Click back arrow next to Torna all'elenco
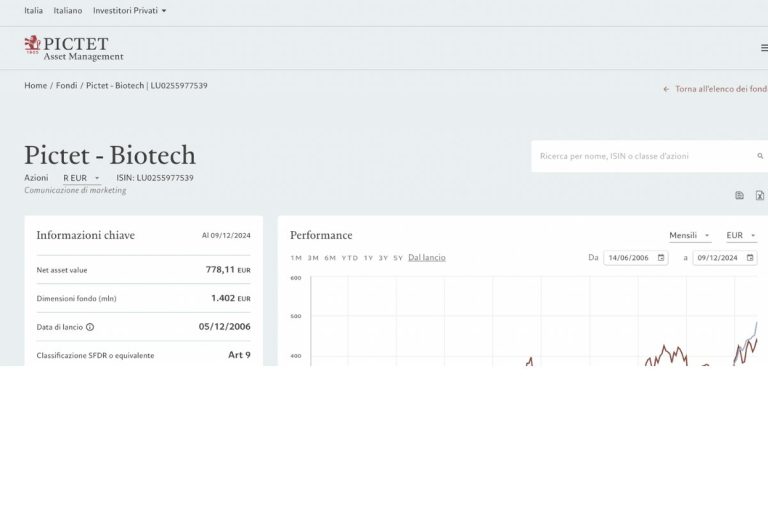Screen dimensions: 768x512 [x=666, y=89]
